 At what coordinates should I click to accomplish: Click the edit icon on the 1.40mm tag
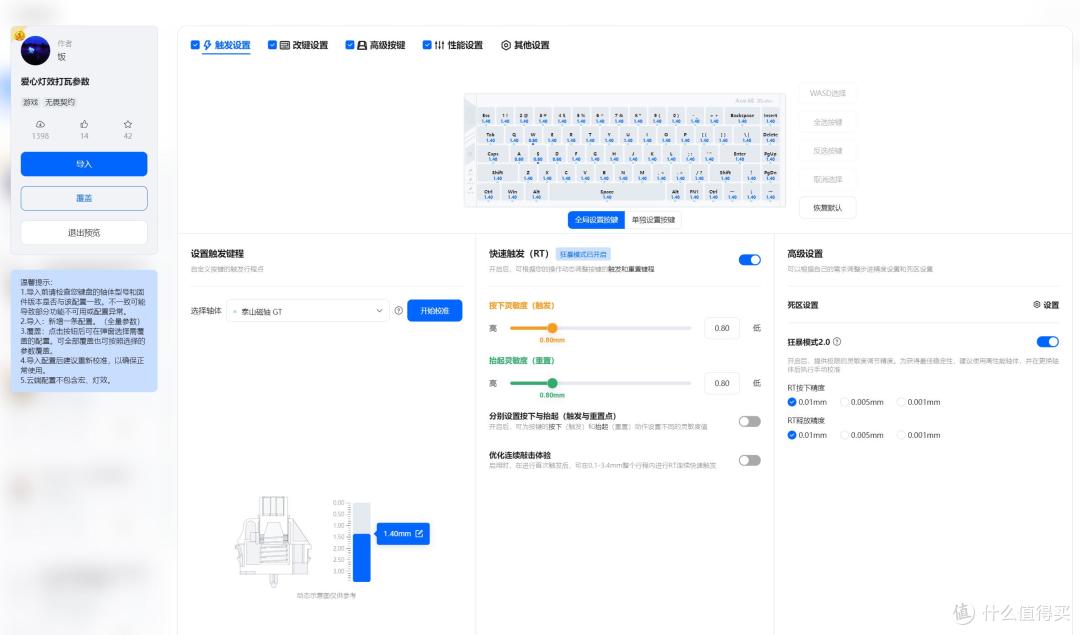419,534
